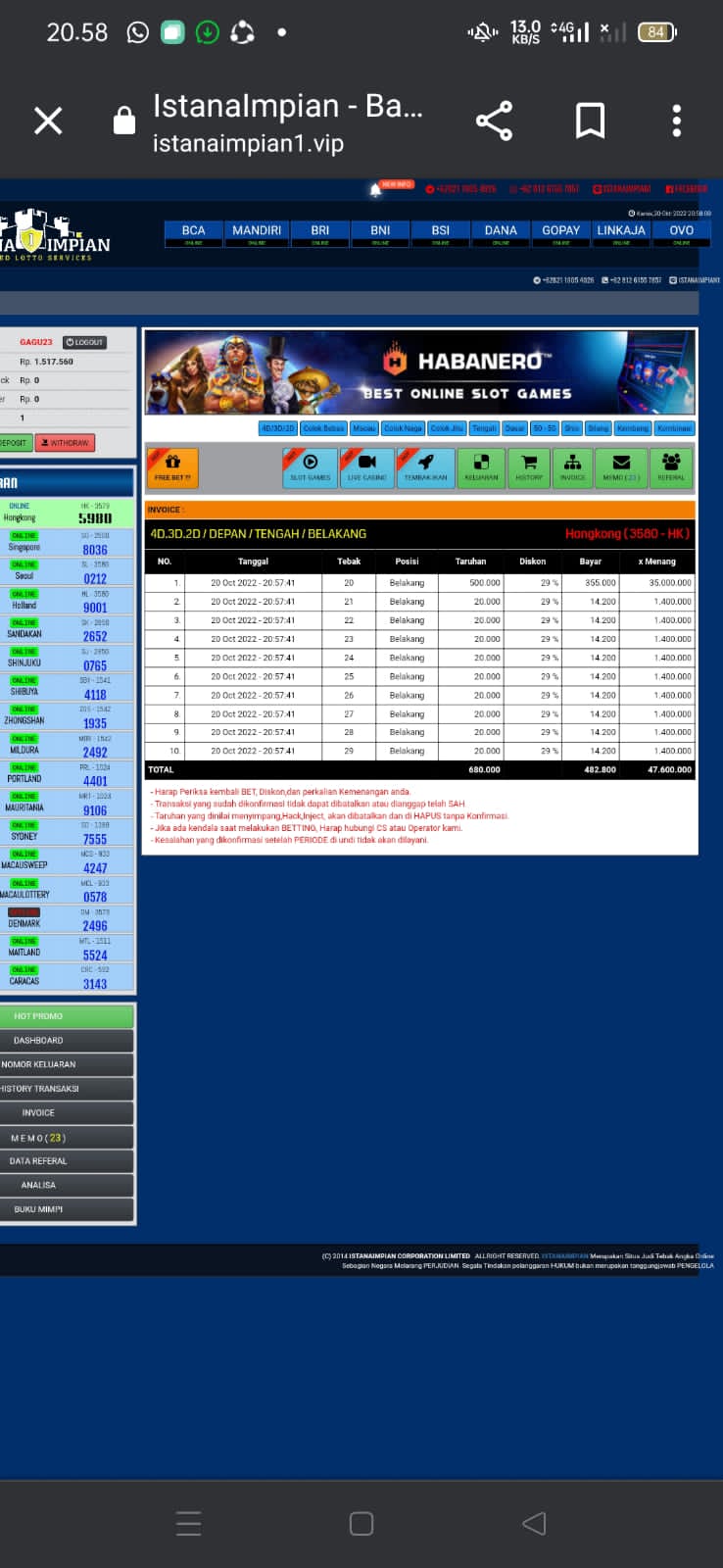723x1568 pixels.
Task: Click the notification bell icon
Action: point(375,189)
